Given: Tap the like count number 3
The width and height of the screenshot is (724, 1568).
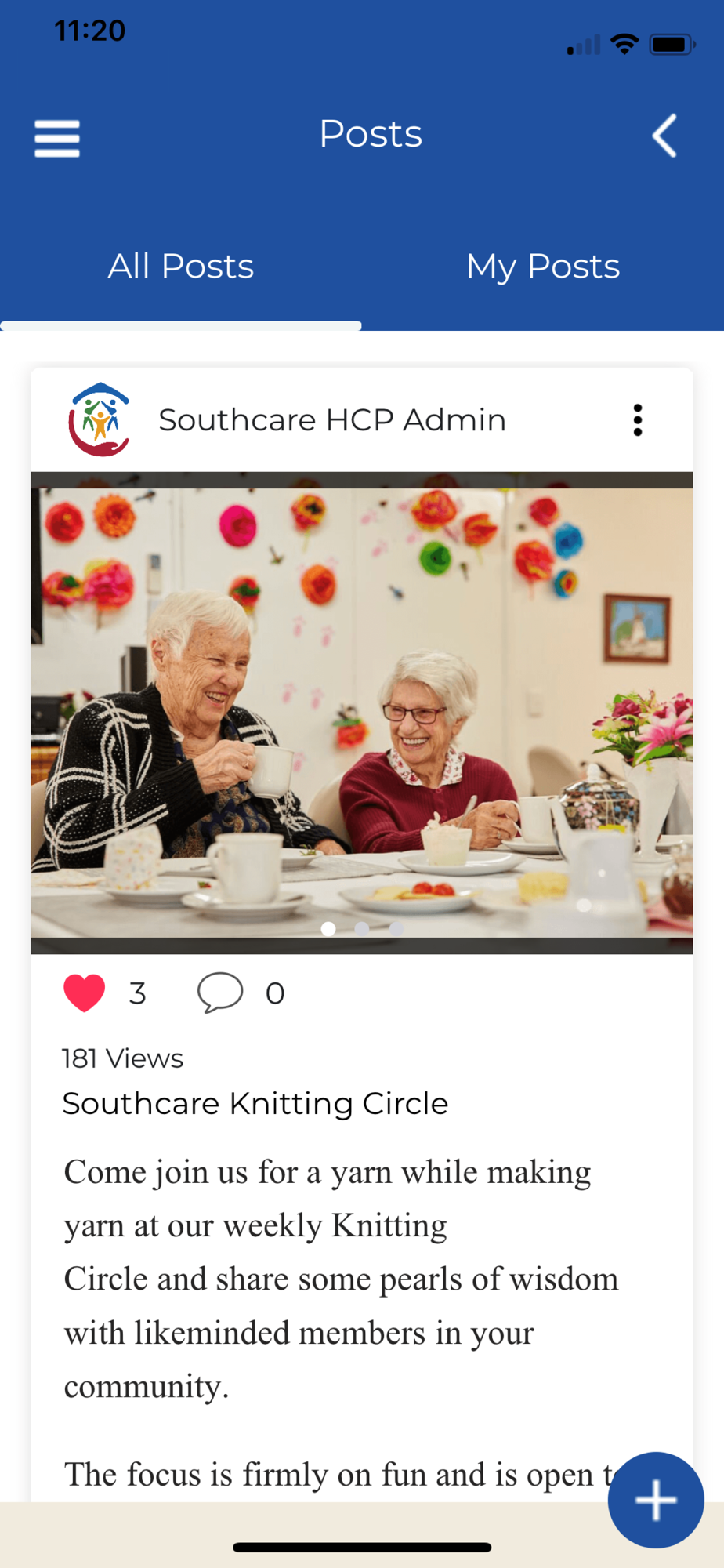Looking at the screenshot, I should click(x=138, y=993).
